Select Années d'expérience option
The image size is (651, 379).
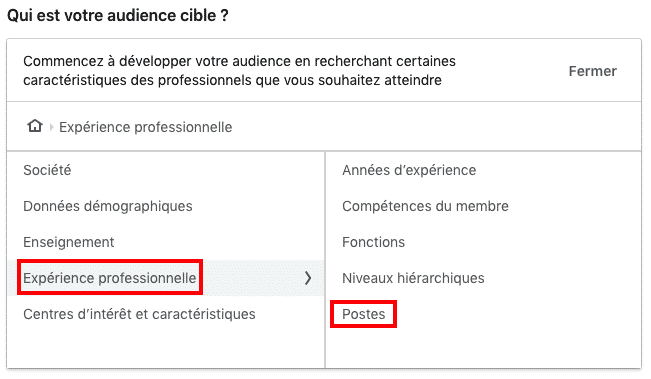pyautogui.click(x=409, y=170)
